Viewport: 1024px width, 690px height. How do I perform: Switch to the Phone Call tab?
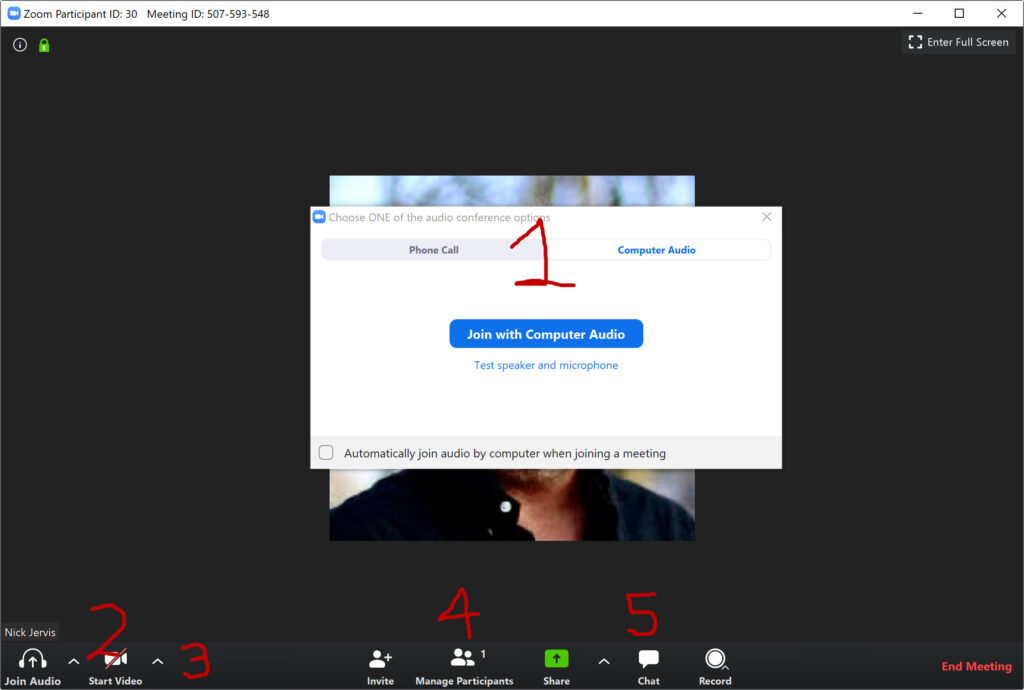coord(433,249)
